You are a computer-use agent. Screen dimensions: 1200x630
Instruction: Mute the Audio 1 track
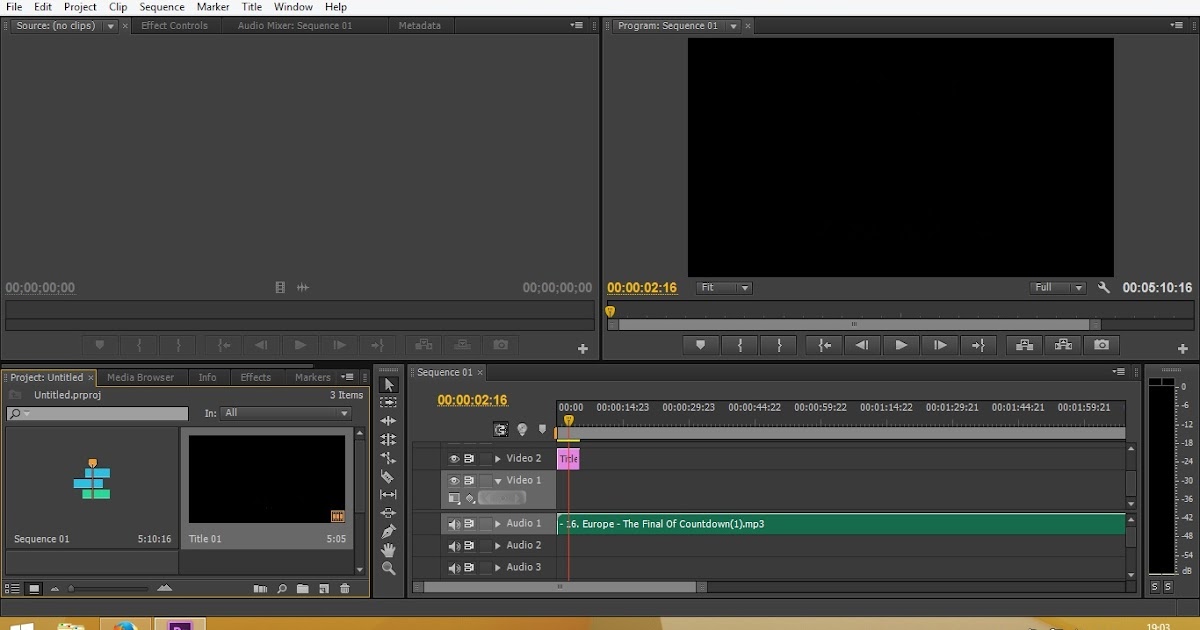pos(453,524)
